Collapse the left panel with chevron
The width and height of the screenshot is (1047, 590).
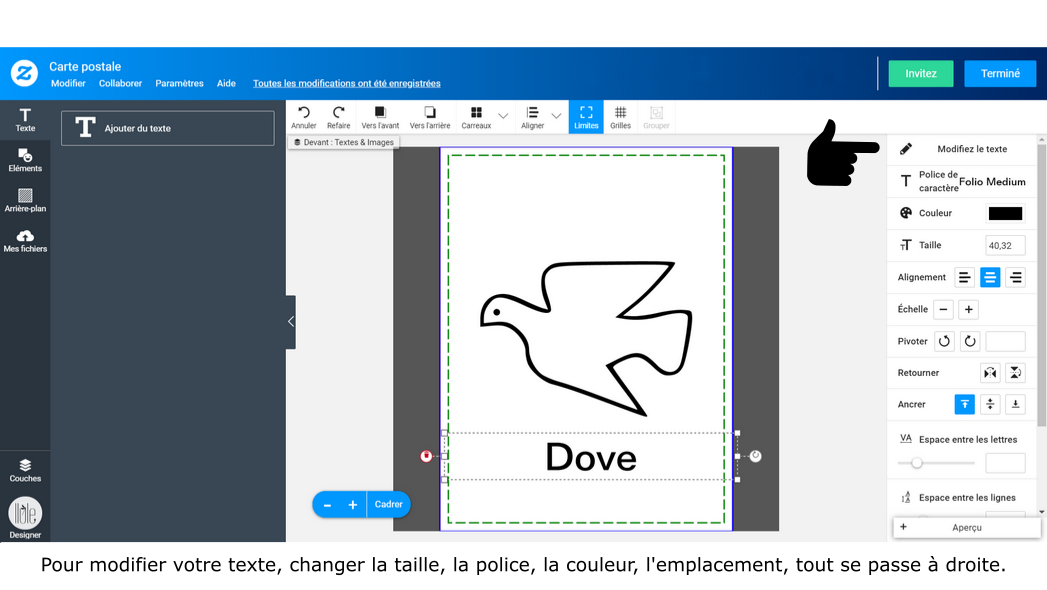290,322
